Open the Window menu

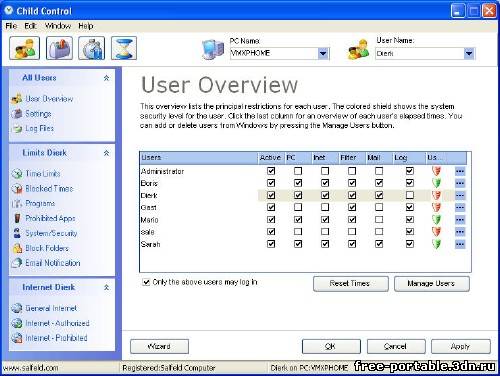pyautogui.click(x=58, y=26)
